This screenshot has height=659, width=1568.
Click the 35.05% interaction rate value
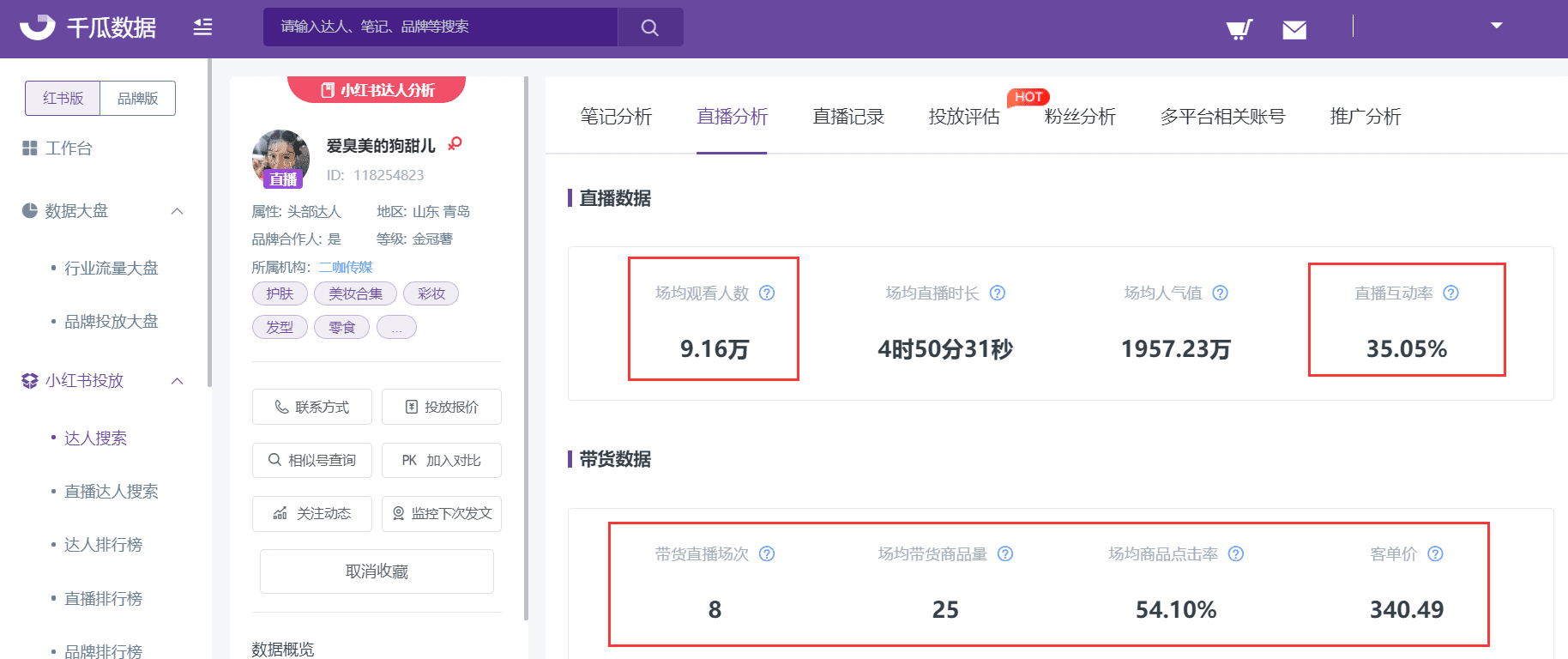point(1407,349)
